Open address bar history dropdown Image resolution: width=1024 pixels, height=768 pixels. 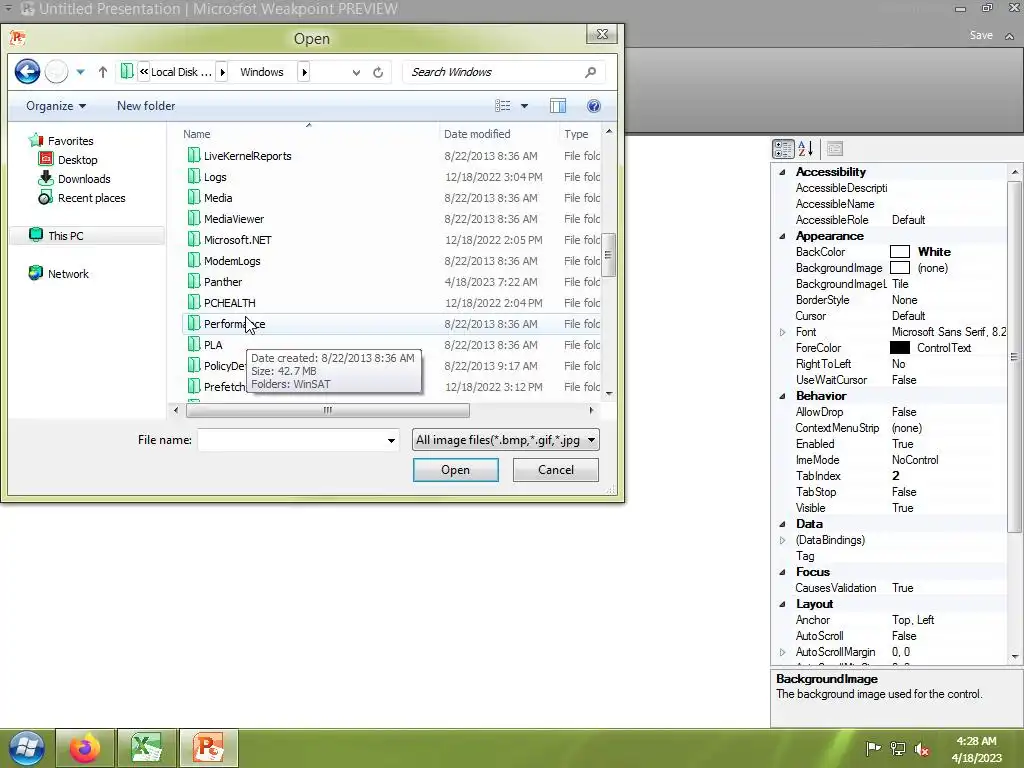point(356,72)
